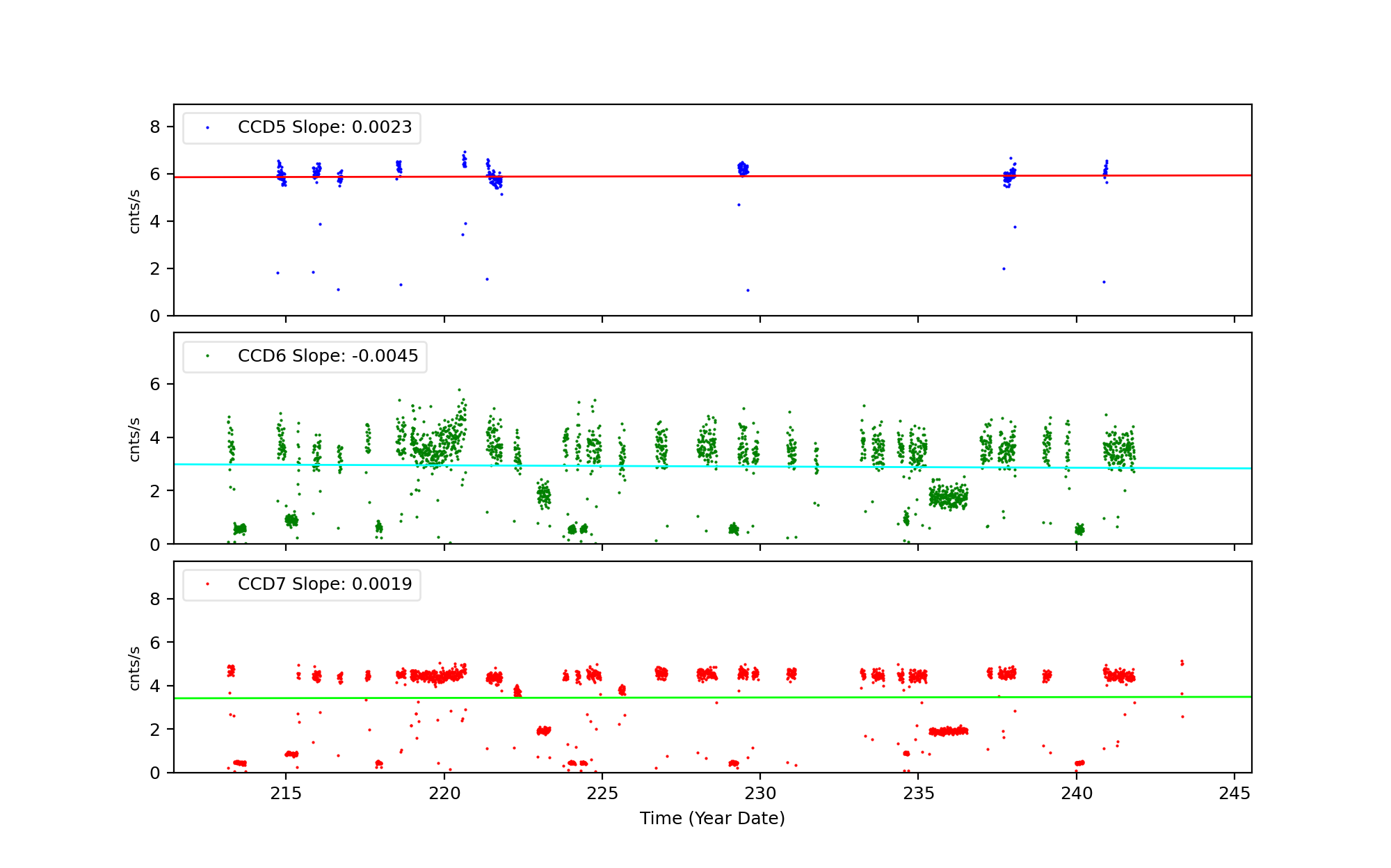Click the 245 tick label on x-axis
The height and width of the screenshot is (868, 1391).
1235,794
